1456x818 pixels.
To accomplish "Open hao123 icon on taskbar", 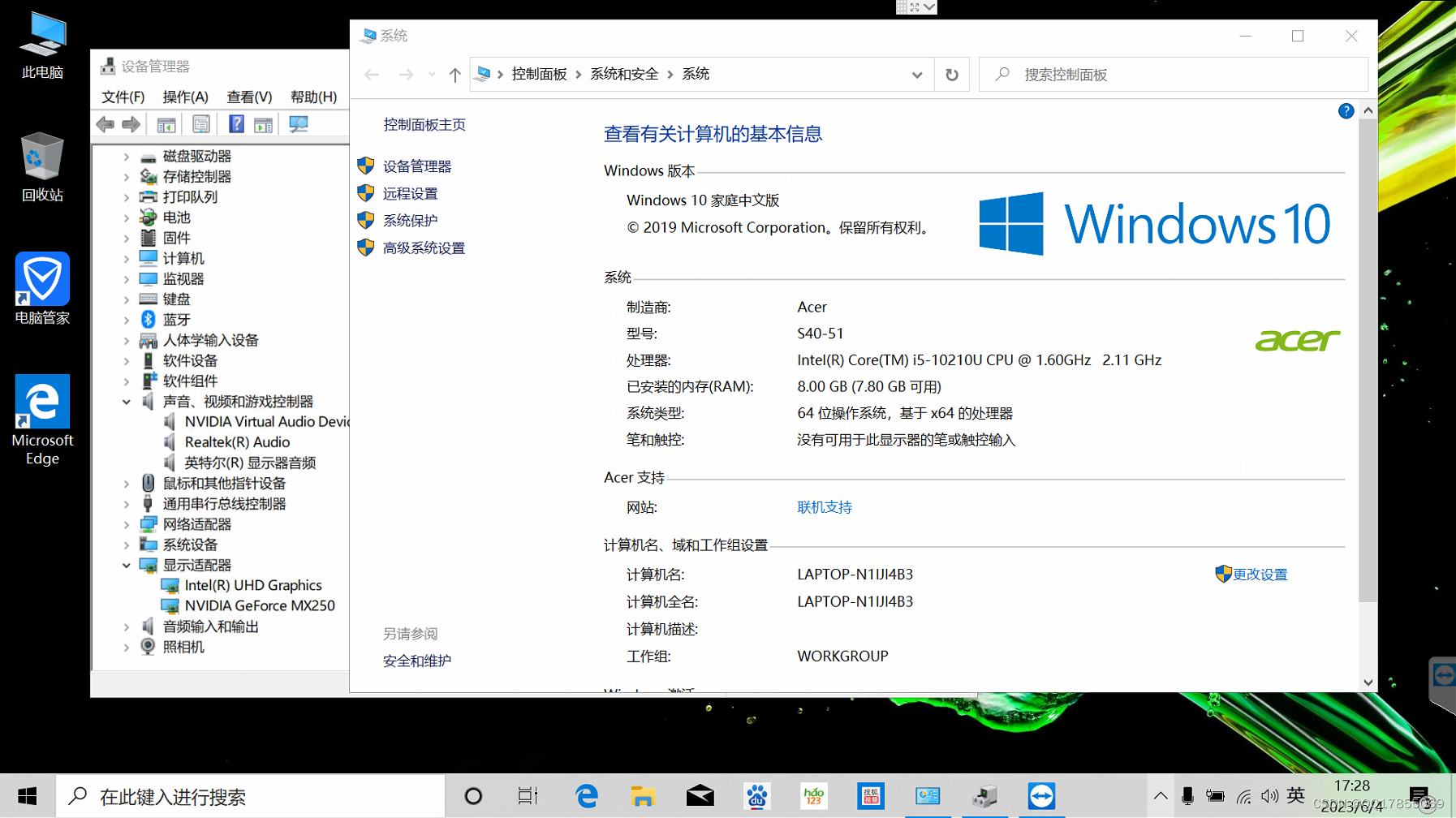I will coord(813,796).
